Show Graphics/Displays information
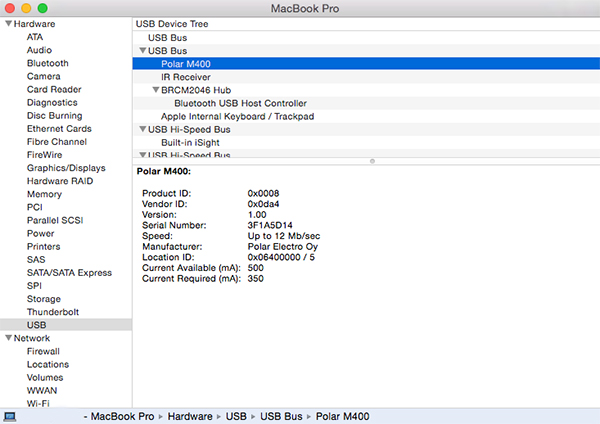Image resolution: width=600 pixels, height=424 pixels. point(66,168)
